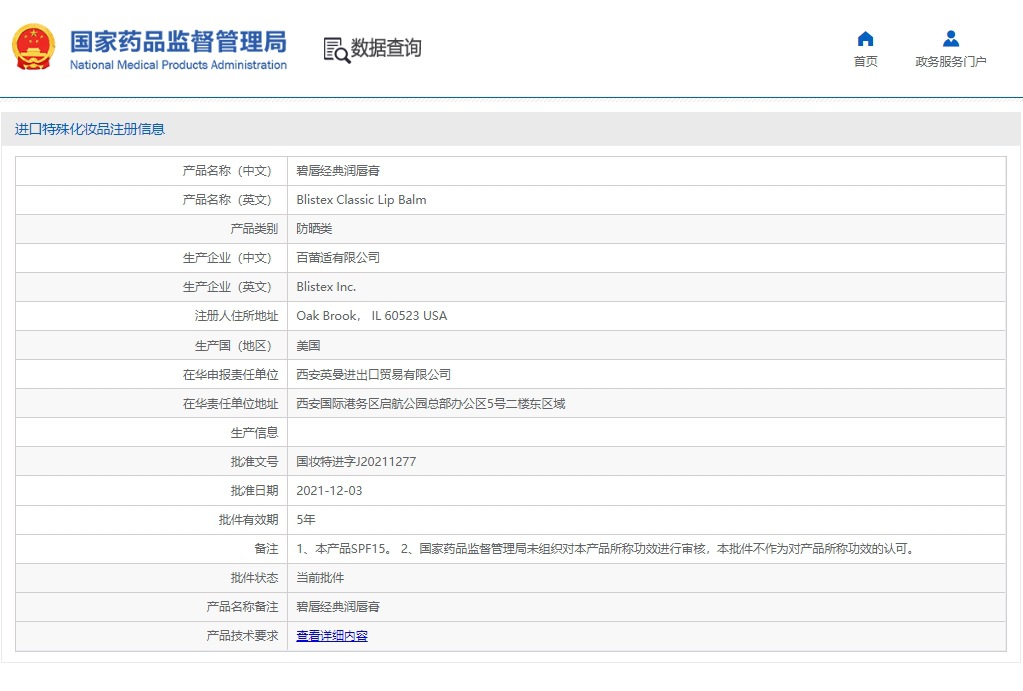This screenshot has height=691, width=1023.
Task: Open the 查看详细内容 link
Action: pos(332,636)
